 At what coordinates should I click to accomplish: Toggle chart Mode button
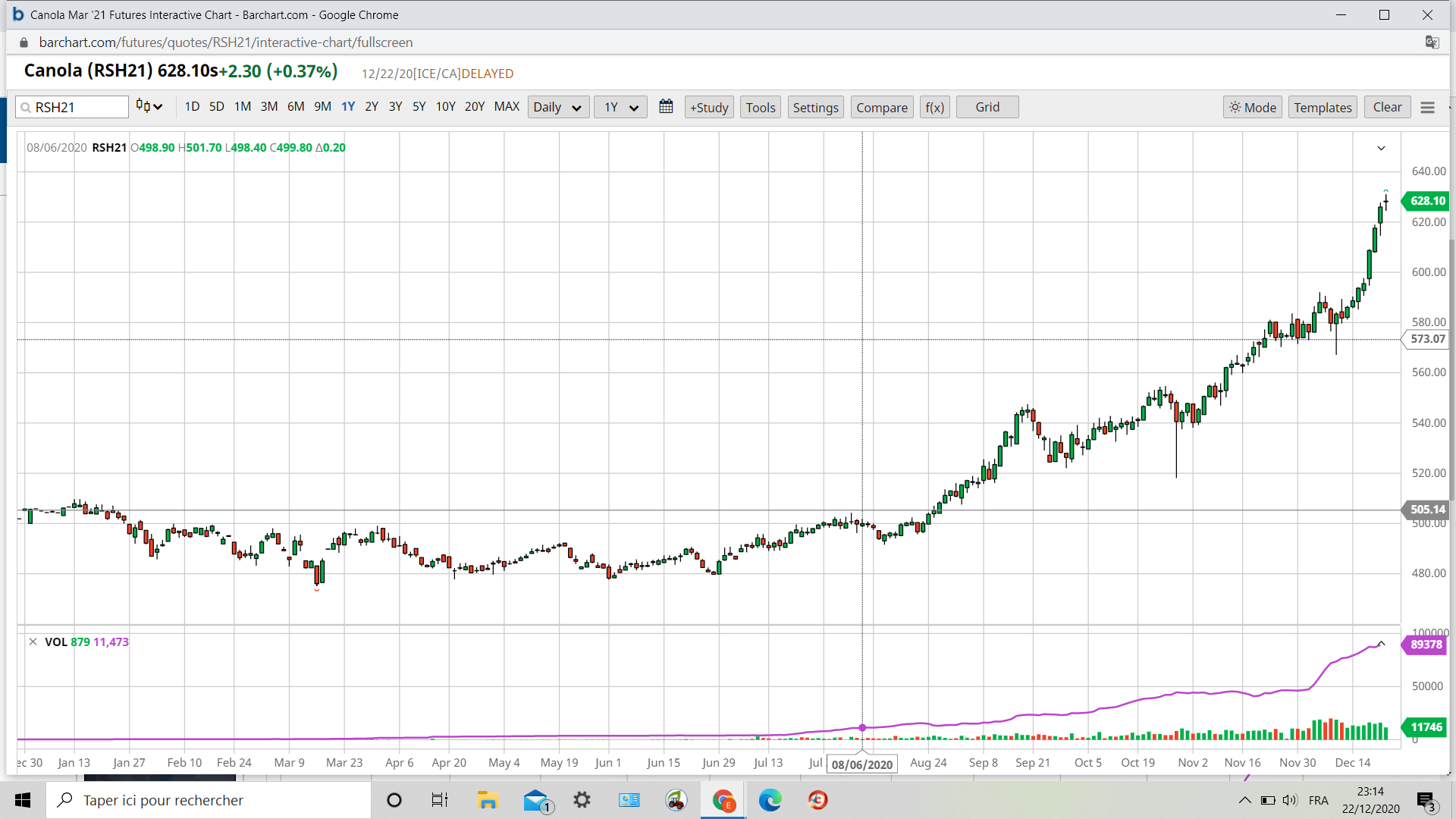[x=1252, y=108]
